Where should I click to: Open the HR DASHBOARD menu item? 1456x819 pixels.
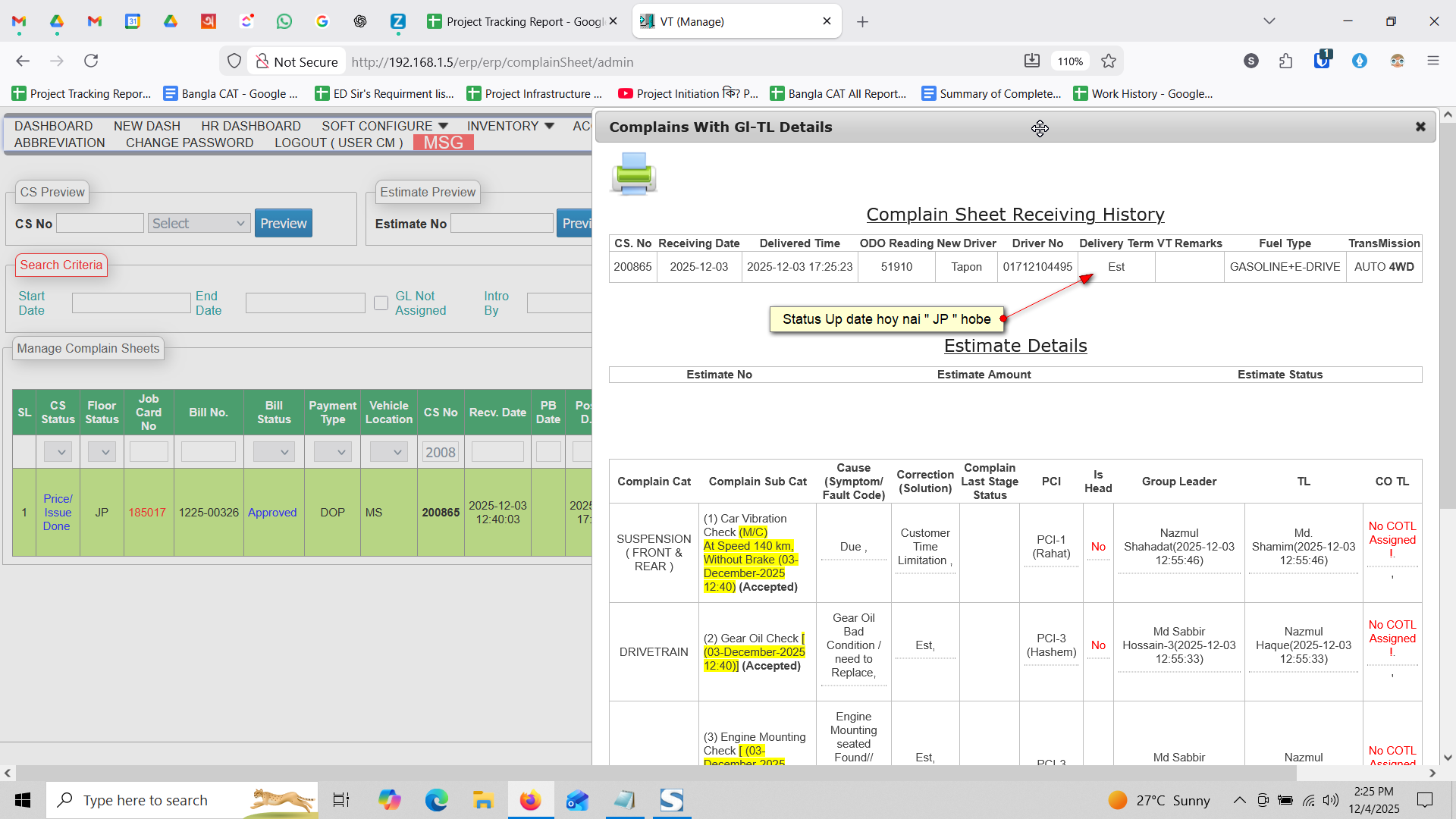(250, 126)
